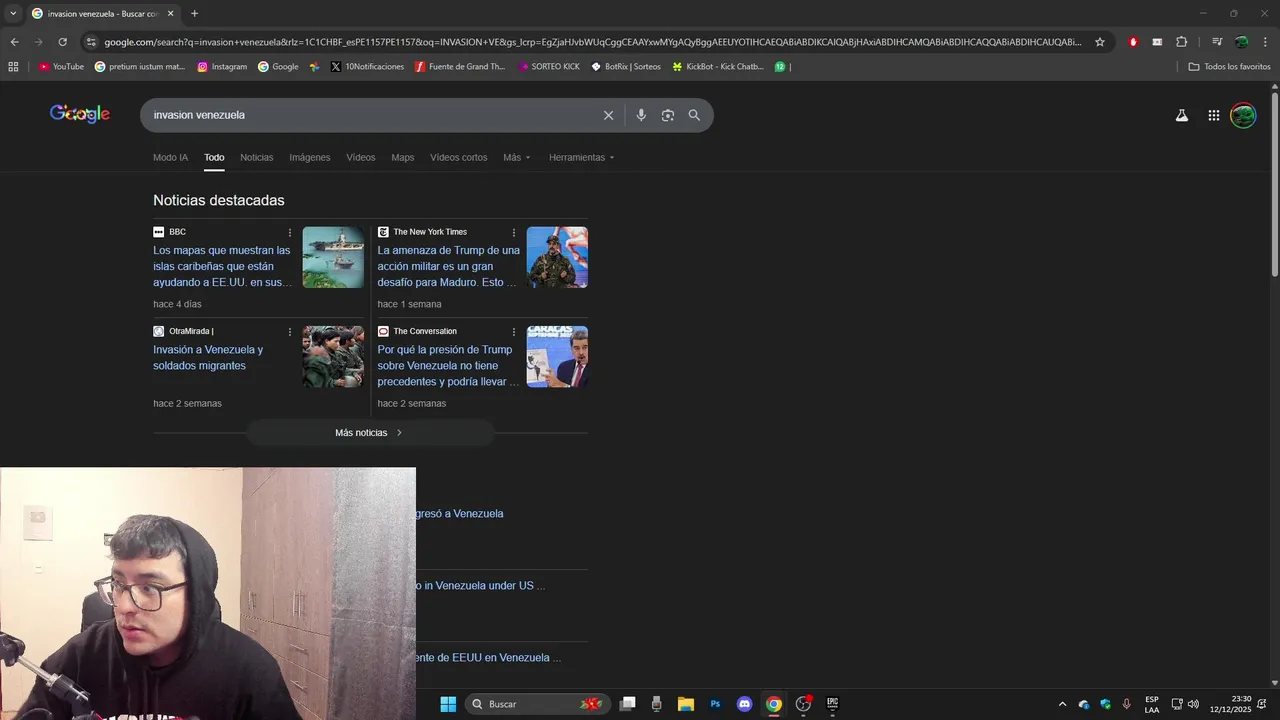Screen dimensions: 1280x720
Task: Click the BBC article ship thumbnail
Action: [333, 257]
